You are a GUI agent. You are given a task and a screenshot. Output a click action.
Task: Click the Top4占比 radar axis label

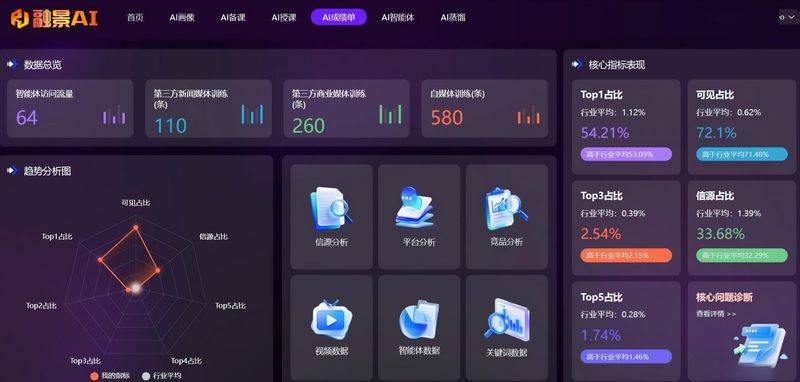186,361
